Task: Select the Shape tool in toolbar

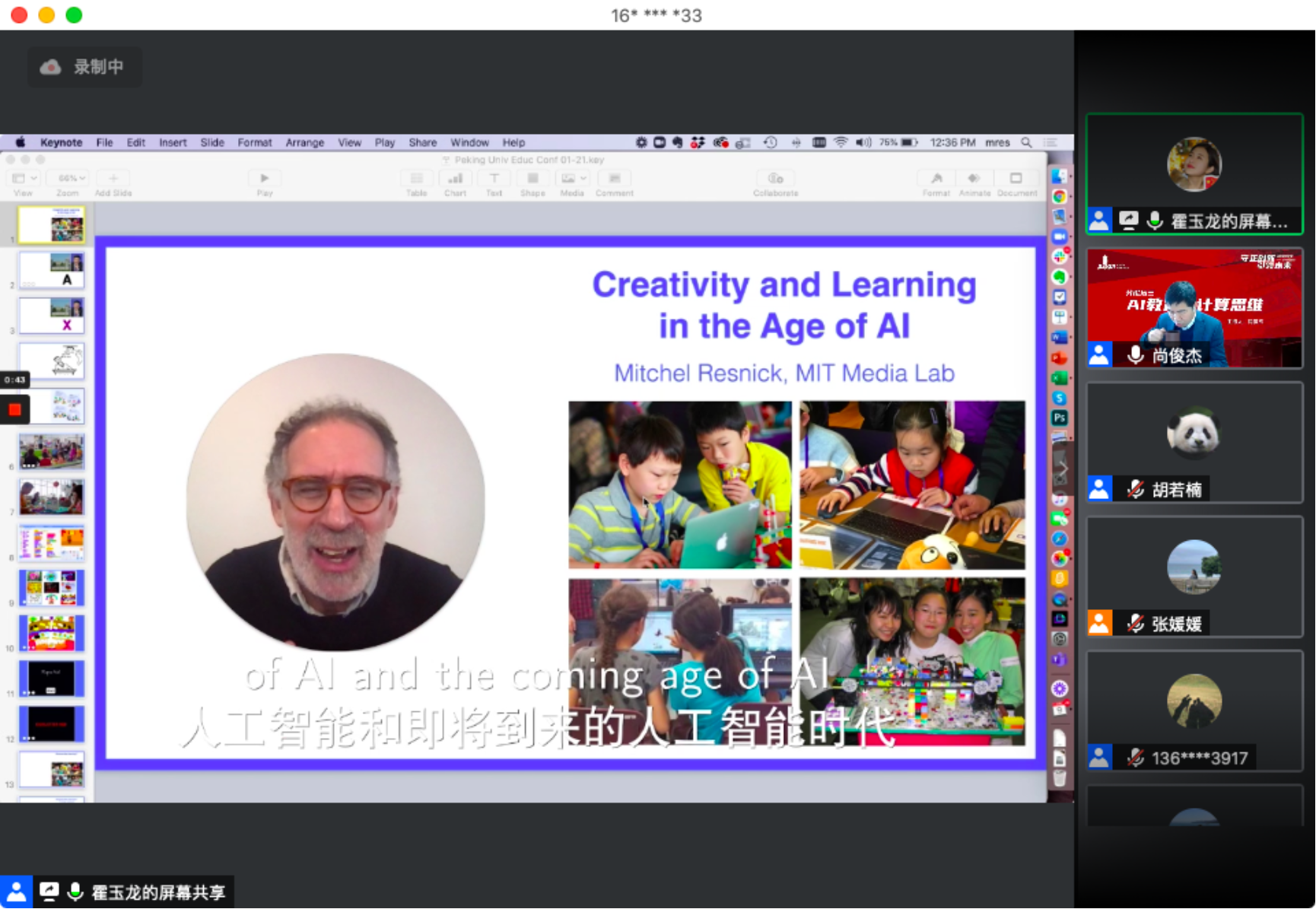Action: click(x=532, y=179)
